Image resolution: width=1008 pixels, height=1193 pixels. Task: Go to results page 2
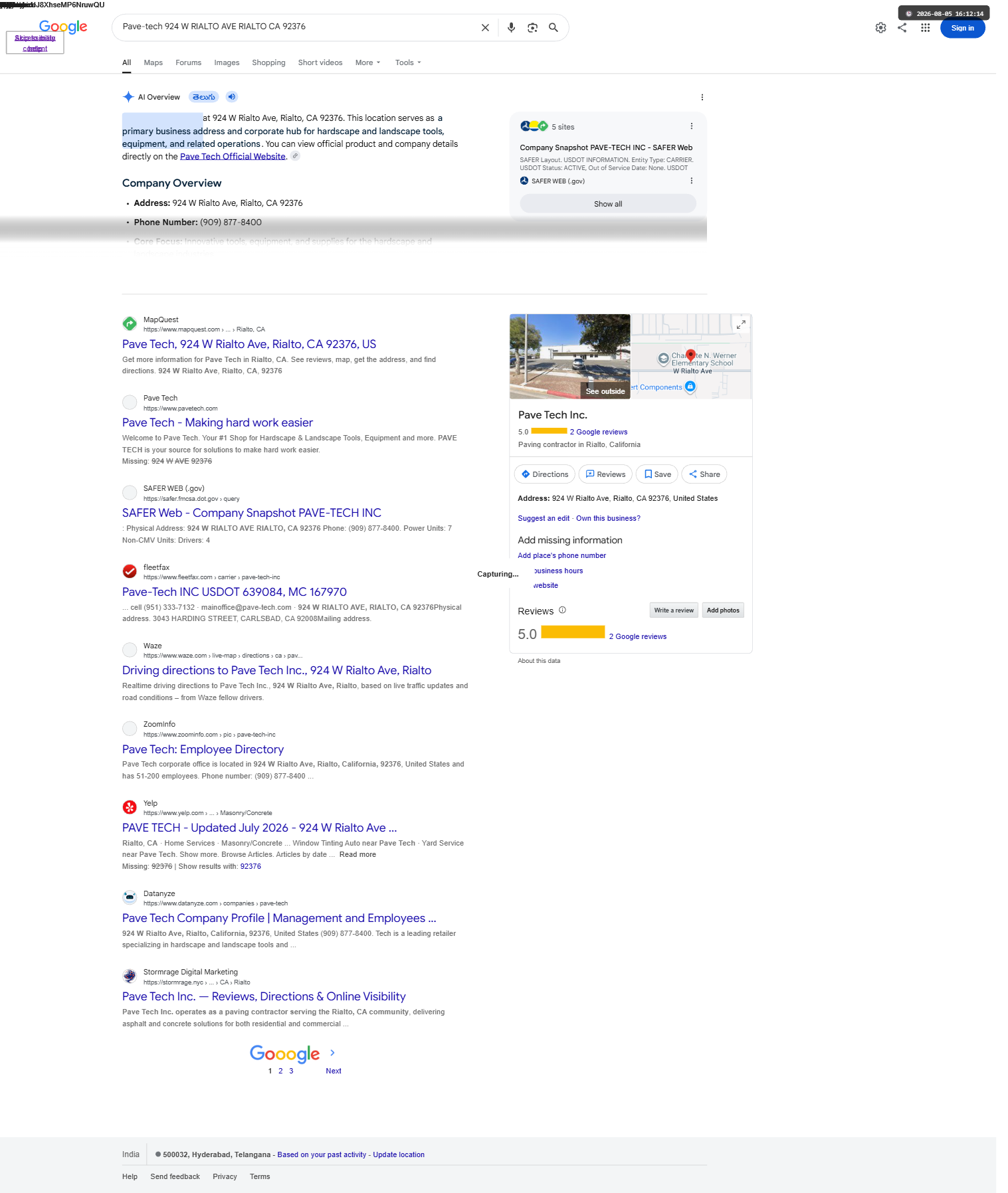click(280, 1071)
